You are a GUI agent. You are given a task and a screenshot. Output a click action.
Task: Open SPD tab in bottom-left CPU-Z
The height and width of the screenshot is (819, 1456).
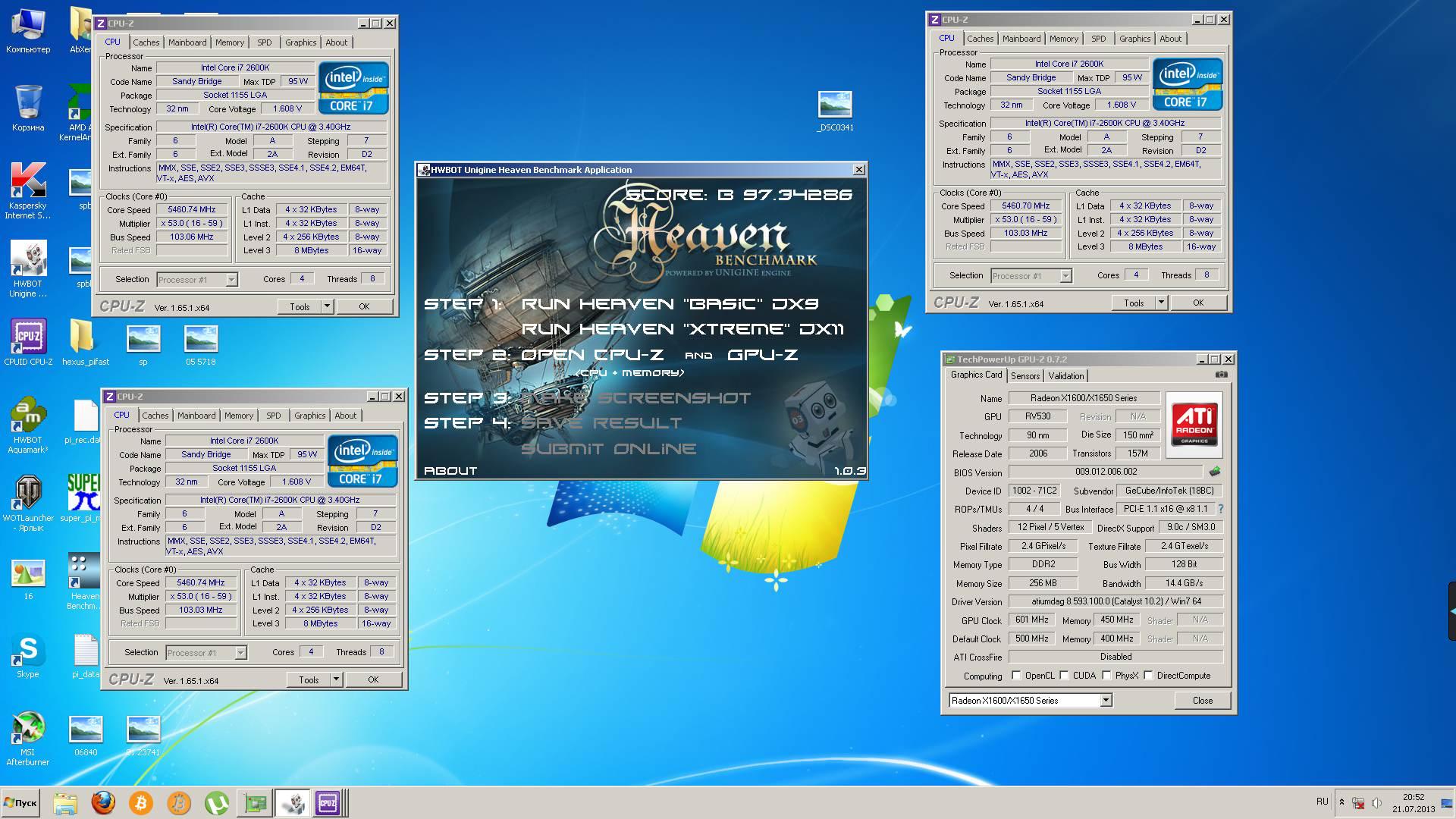click(274, 416)
